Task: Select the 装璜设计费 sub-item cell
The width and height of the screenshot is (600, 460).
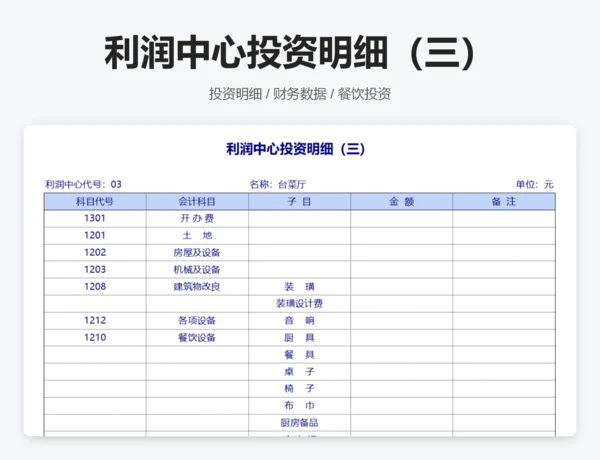Action: point(299,303)
